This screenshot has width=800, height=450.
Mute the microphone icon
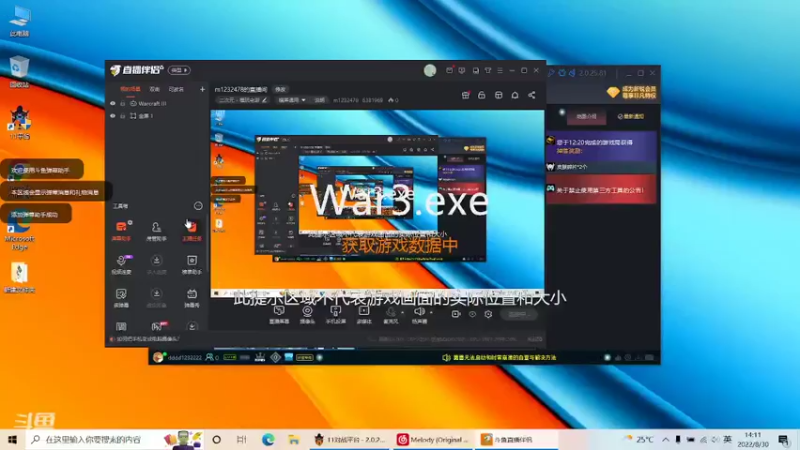point(391,312)
